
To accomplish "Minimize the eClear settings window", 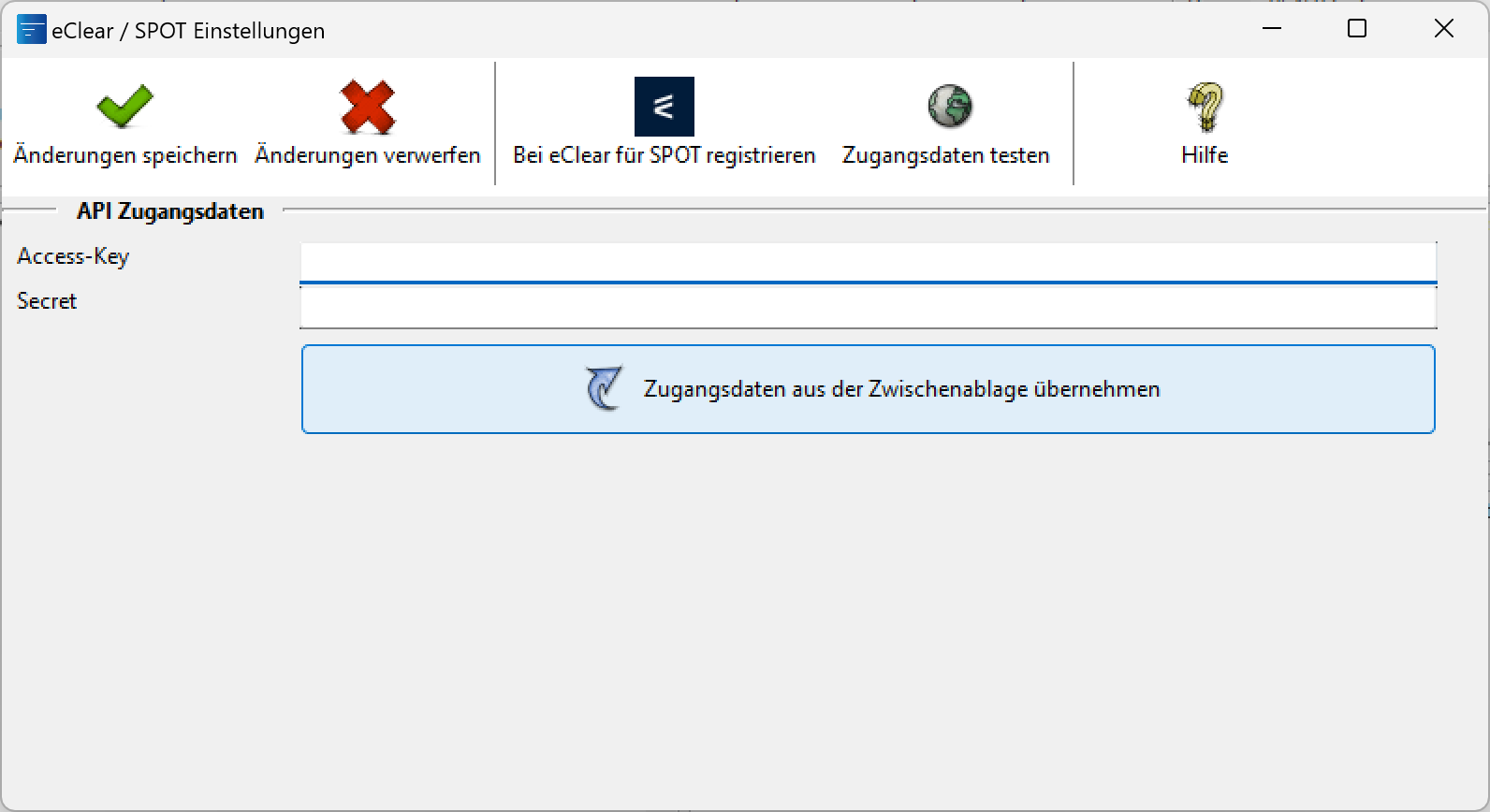I will click(1271, 29).
